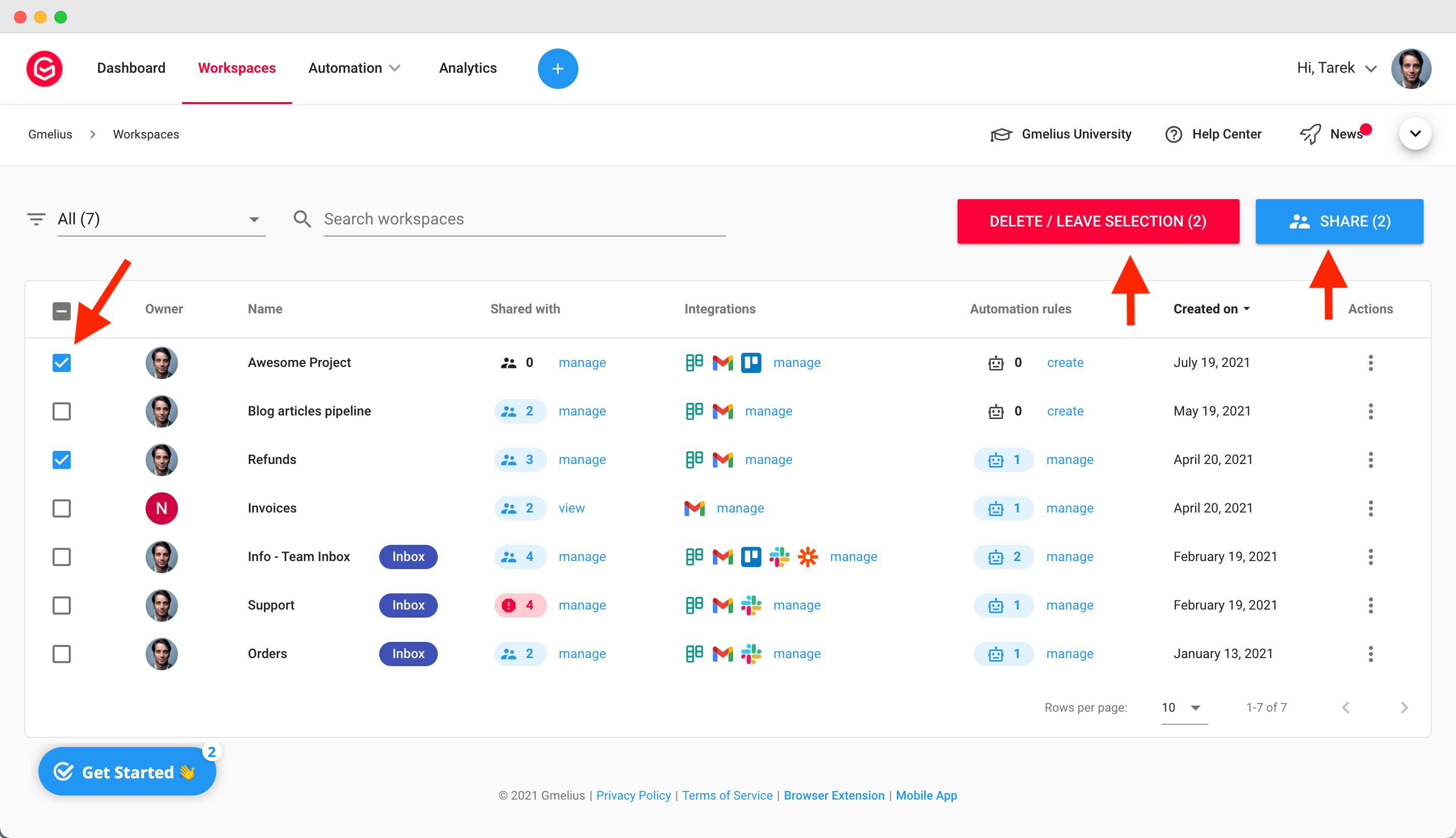Viewport: 1456px width, 838px height.
Task: Open actions menu for Invoices
Action: [1370, 508]
